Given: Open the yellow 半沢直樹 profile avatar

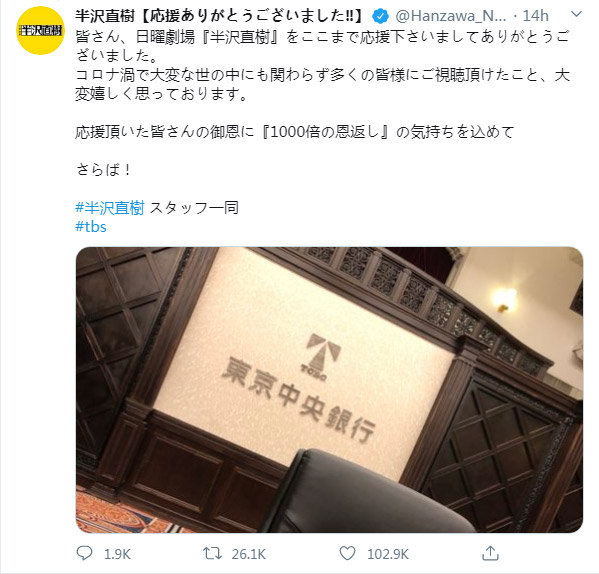Looking at the screenshot, I should tap(40, 31).
